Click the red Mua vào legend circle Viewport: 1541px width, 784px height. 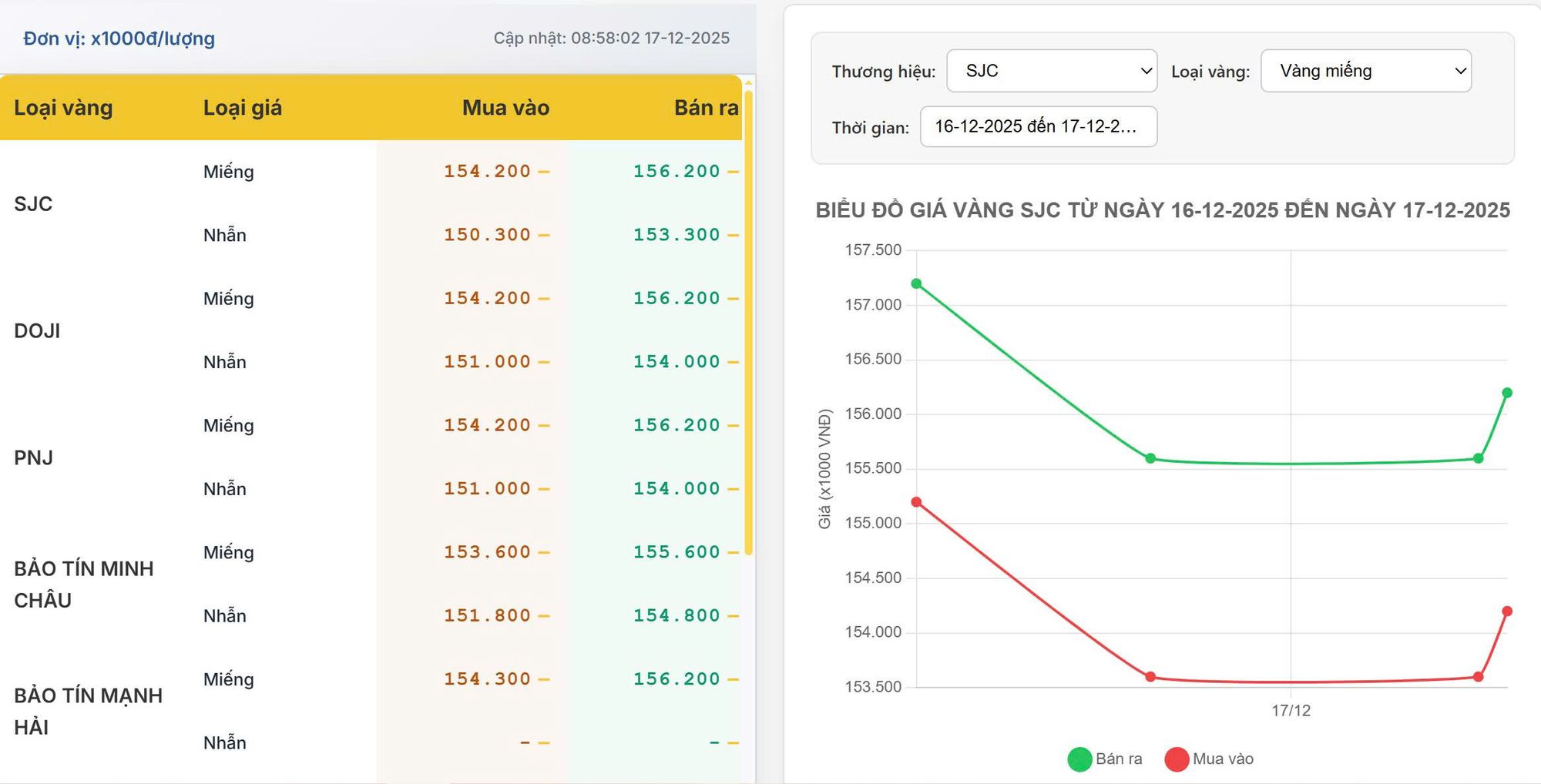click(x=1177, y=759)
